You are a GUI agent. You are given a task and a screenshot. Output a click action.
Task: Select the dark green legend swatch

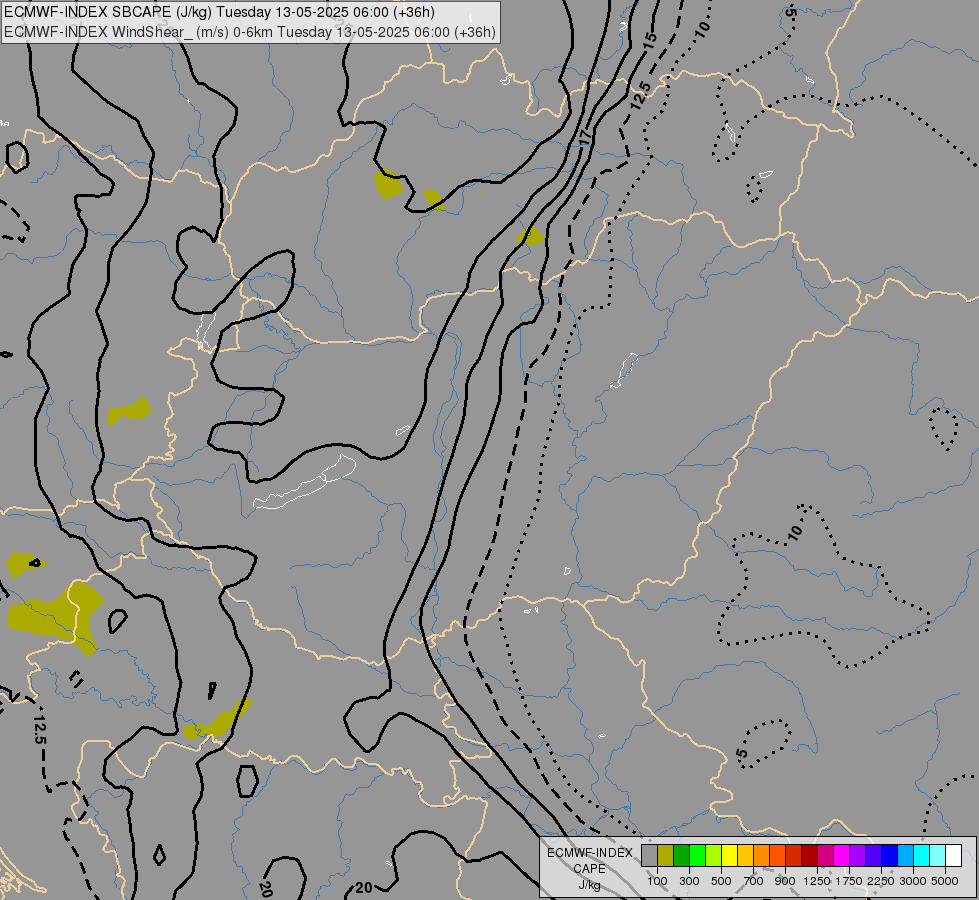click(681, 855)
